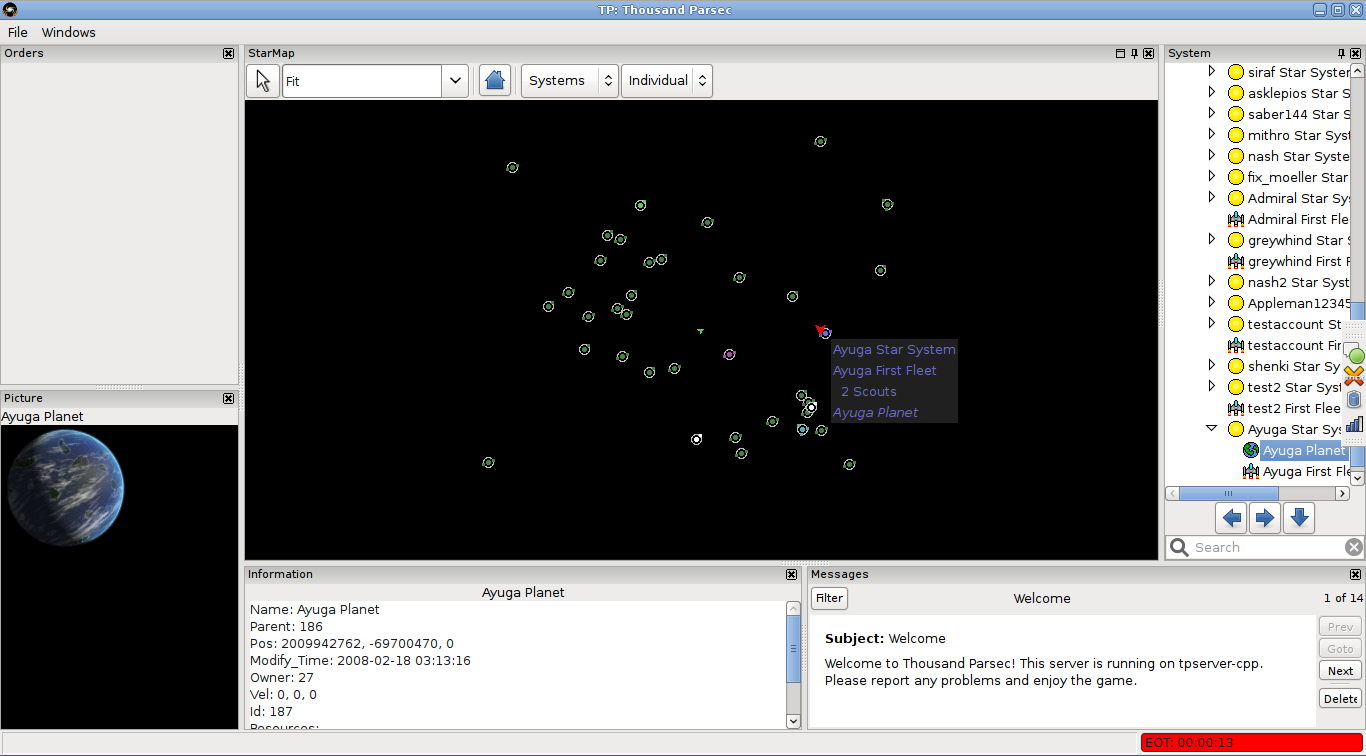Select Ayuga Planet in System tree
1366x756 pixels.
click(x=1304, y=450)
